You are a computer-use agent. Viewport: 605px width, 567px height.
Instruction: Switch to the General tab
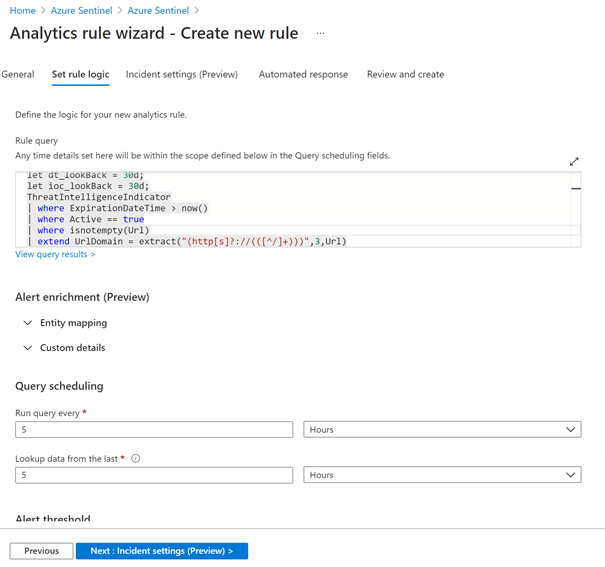[x=18, y=75]
